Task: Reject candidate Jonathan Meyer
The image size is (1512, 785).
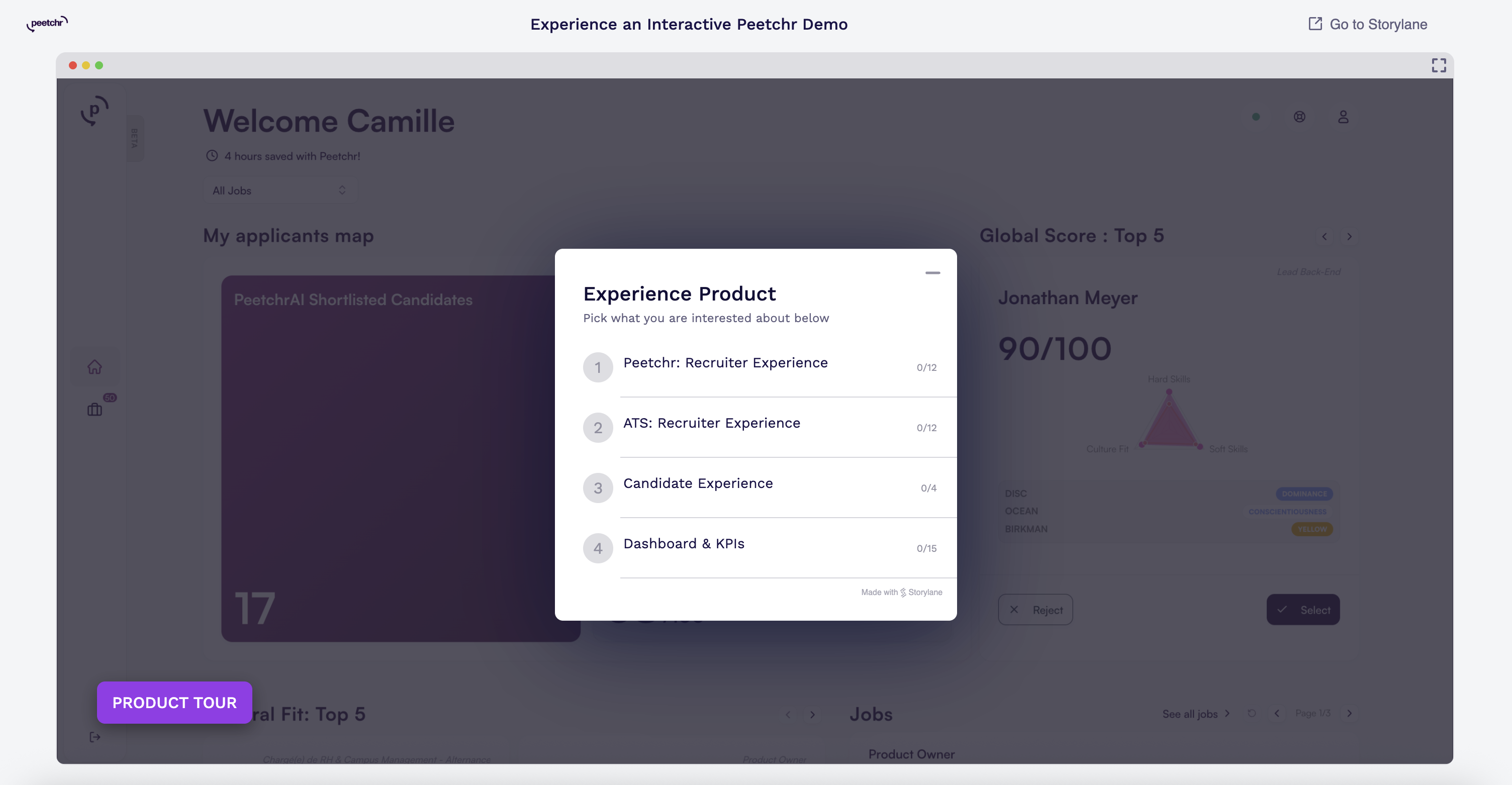Action: (x=1035, y=609)
